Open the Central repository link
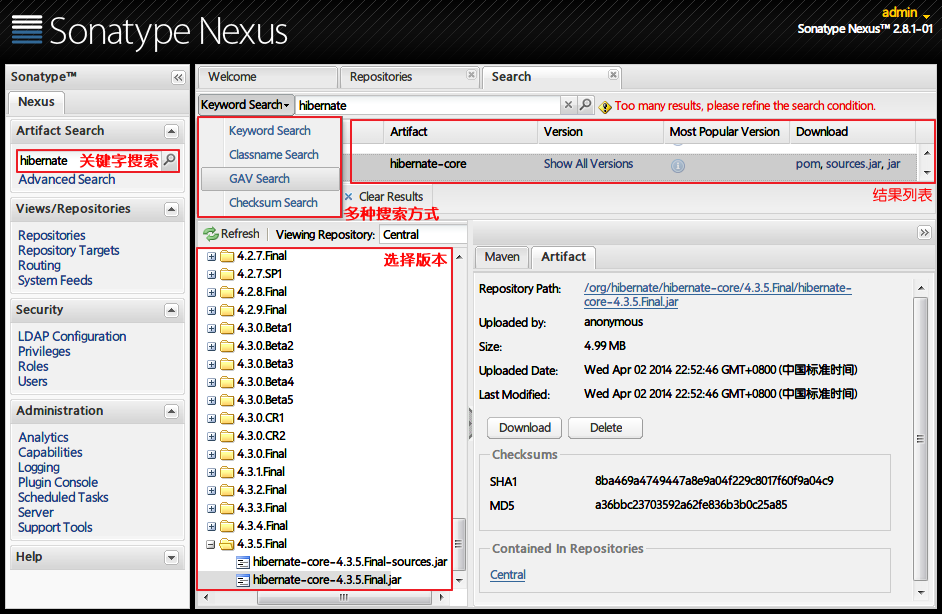Image resolution: width=942 pixels, height=614 pixels. (508, 575)
